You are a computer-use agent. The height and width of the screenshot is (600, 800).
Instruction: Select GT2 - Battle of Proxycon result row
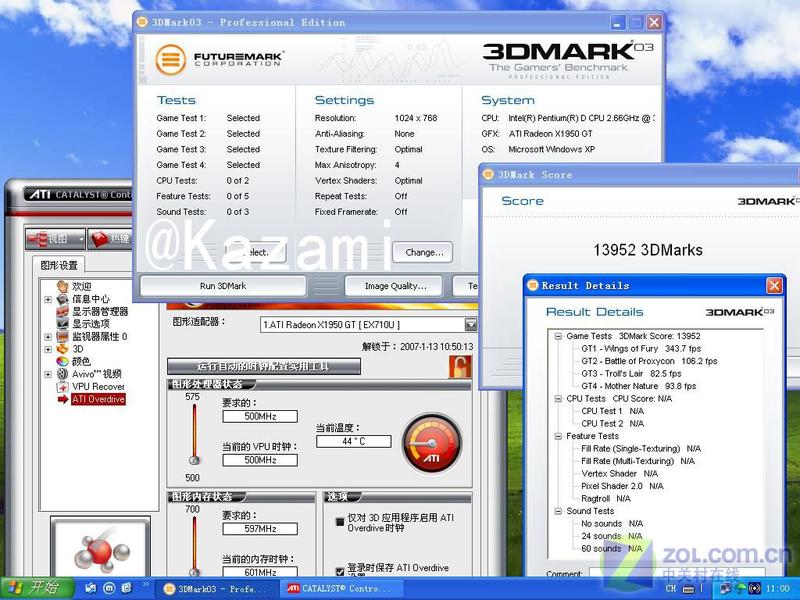[649, 361]
